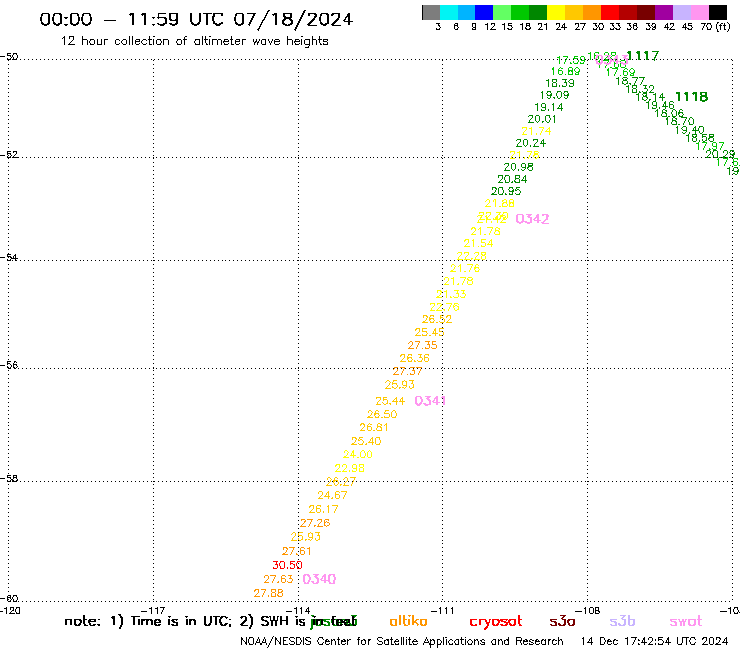
Task: Click the 20.01 wave height reading
Action: pyautogui.click(x=542, y=119)
